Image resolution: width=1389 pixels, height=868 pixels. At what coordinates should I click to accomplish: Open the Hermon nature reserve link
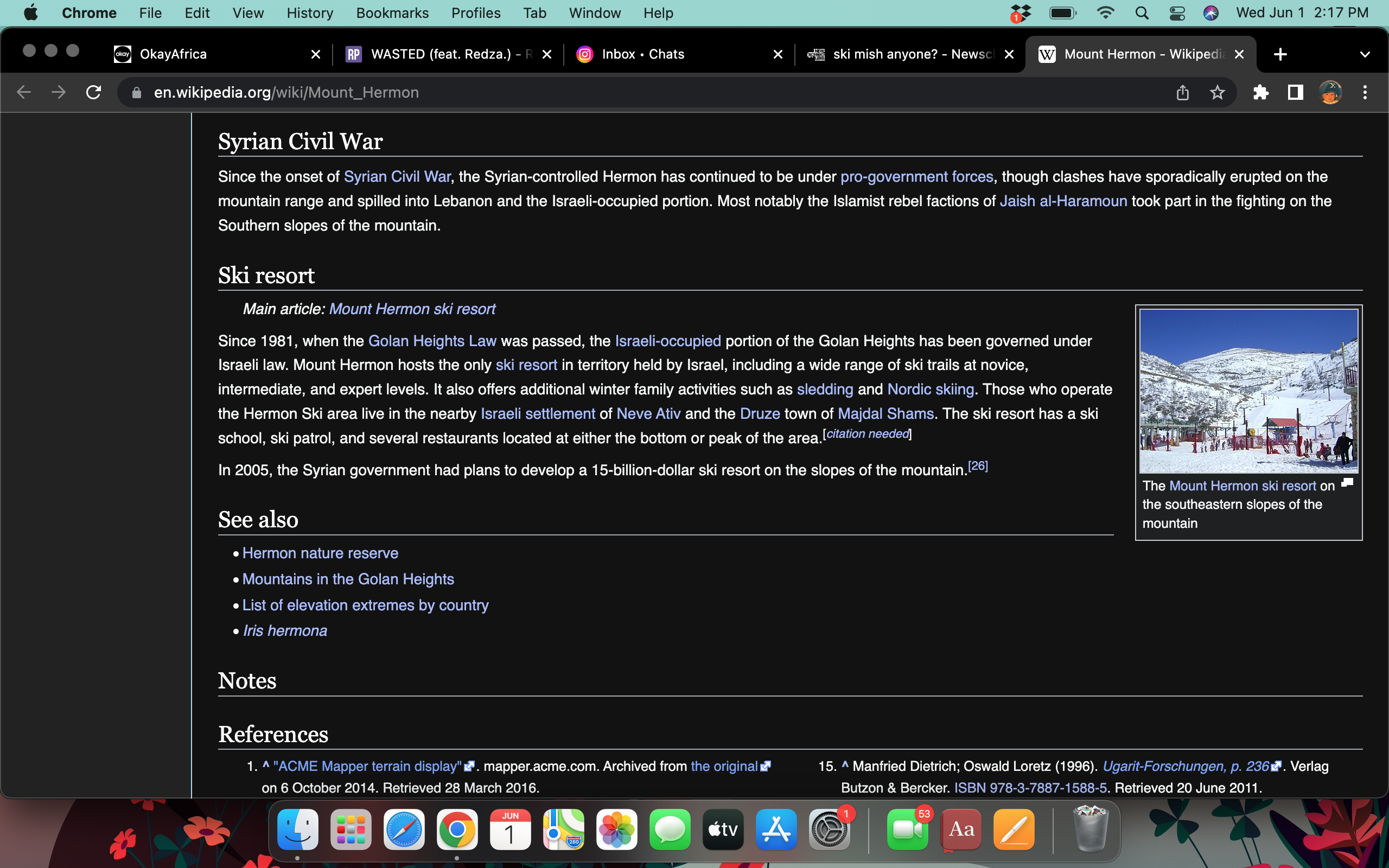tap(320, 553)
